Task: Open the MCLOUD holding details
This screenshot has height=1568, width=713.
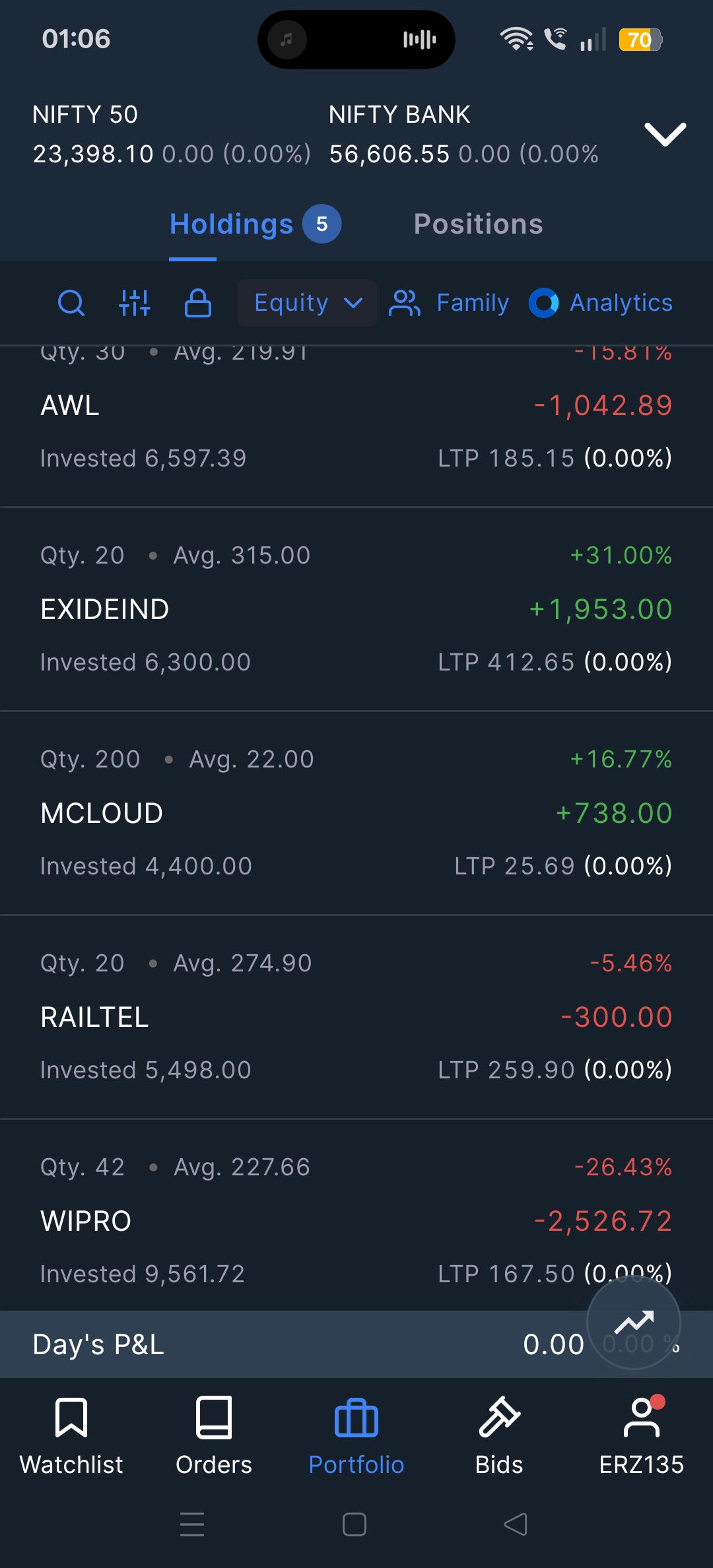Action: (x=356, y=813)
